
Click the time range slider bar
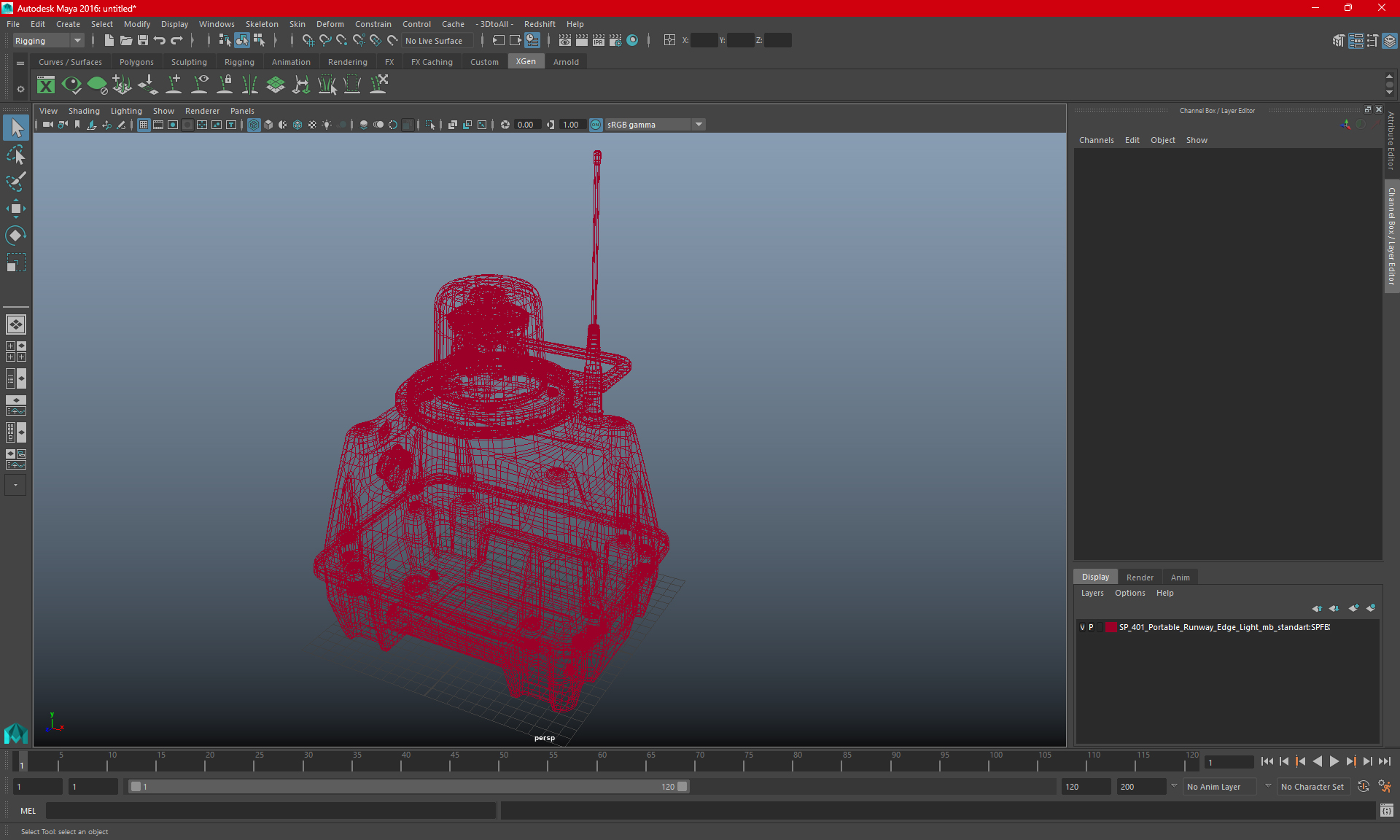pyautogui.click(x=408, y=787)
